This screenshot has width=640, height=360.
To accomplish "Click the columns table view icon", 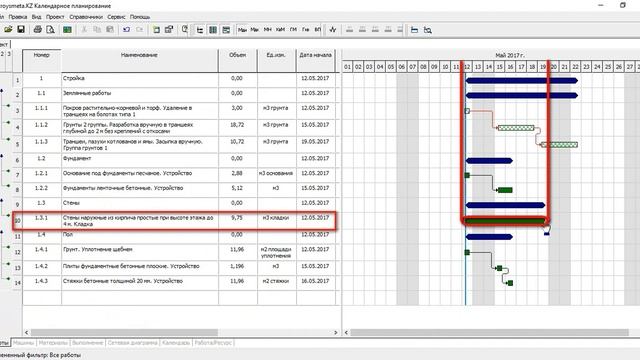I will click(213, 30).
